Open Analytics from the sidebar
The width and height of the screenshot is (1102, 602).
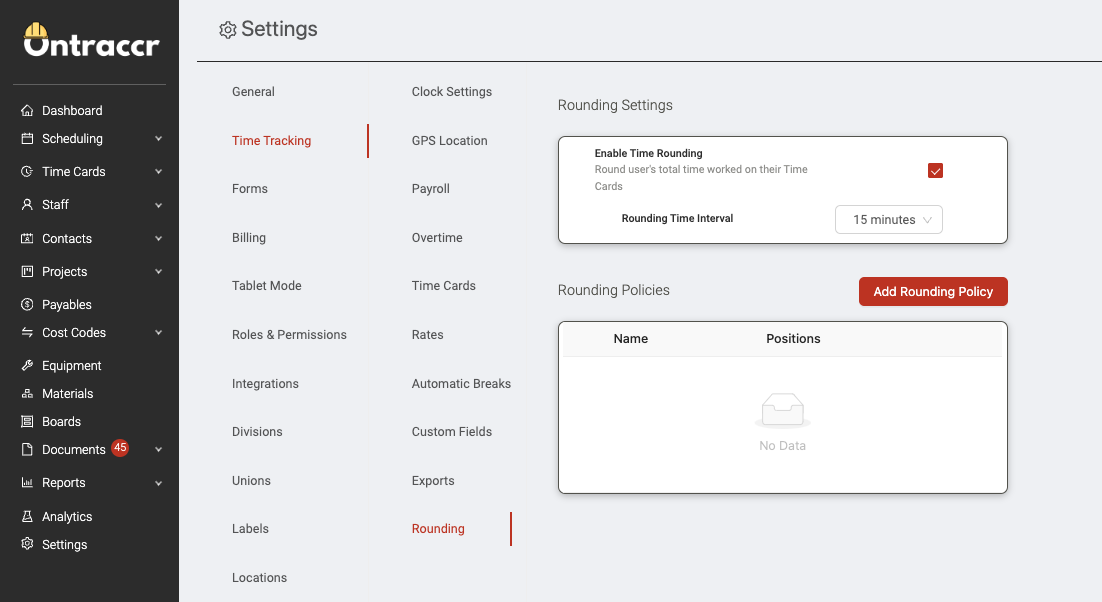pos(67,516)
